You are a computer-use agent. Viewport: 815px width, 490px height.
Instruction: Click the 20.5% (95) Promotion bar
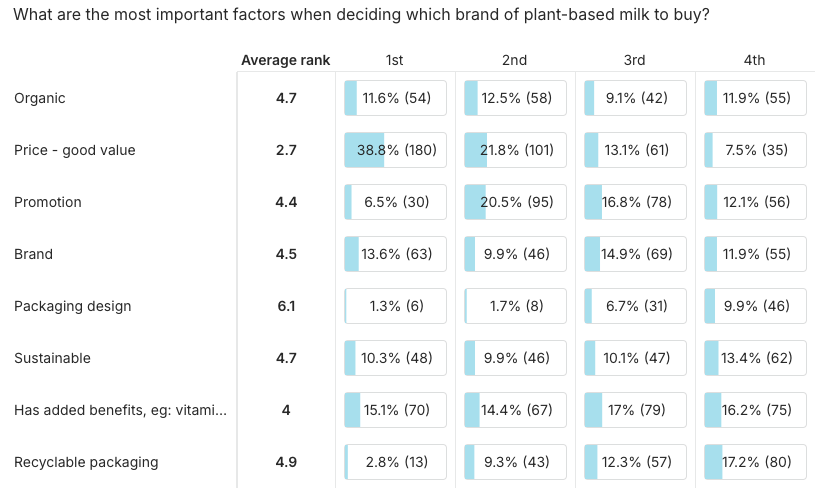pyautogui.click(x=515, y=202)
